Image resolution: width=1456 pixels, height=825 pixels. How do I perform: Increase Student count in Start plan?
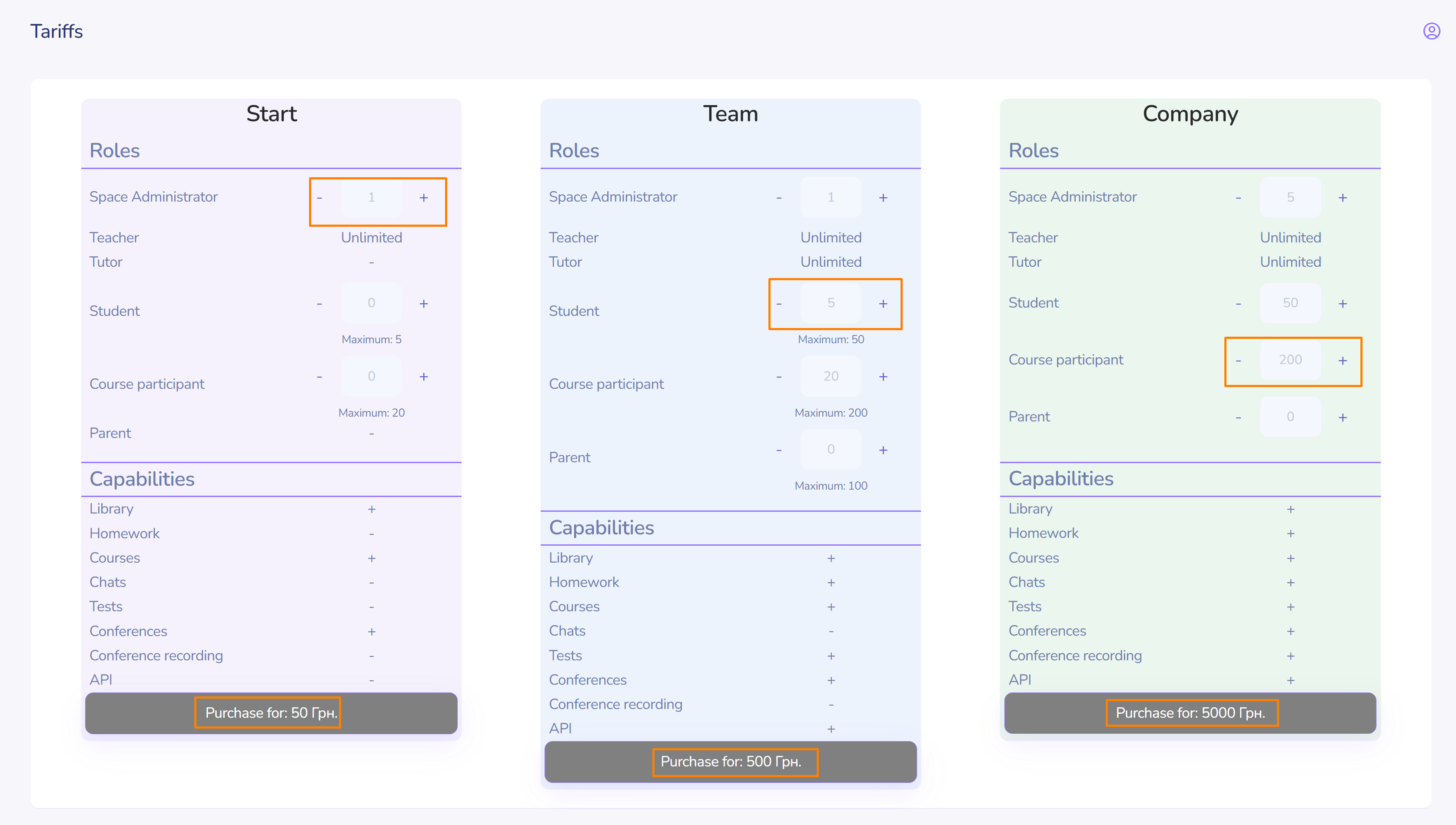(x=423, y=304)
